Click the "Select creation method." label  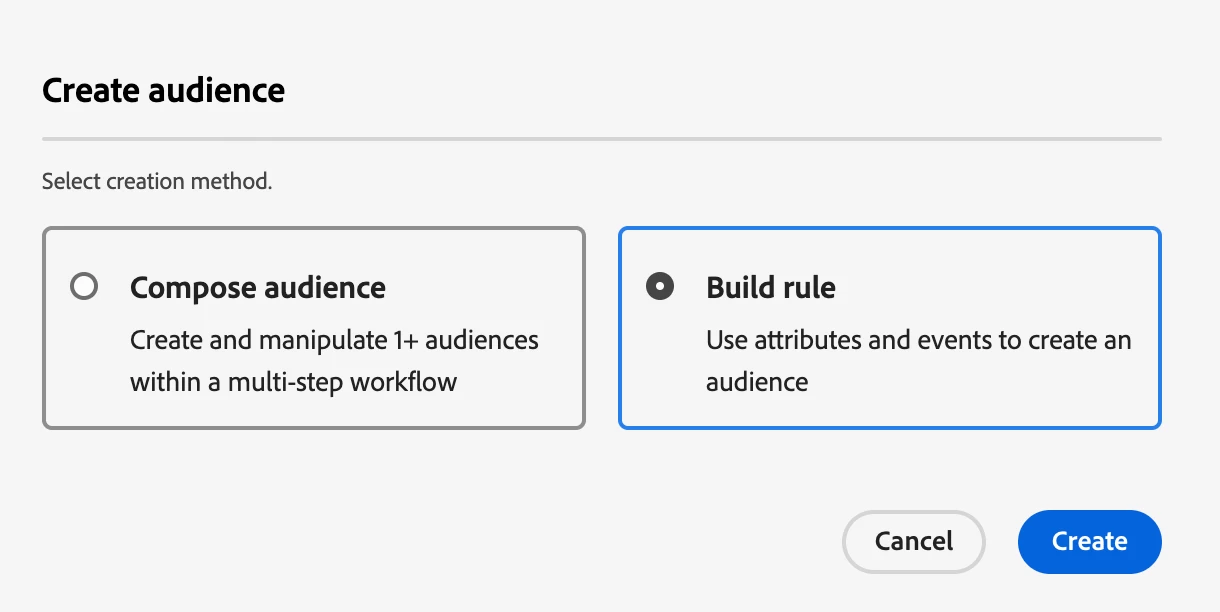[157, 182]
